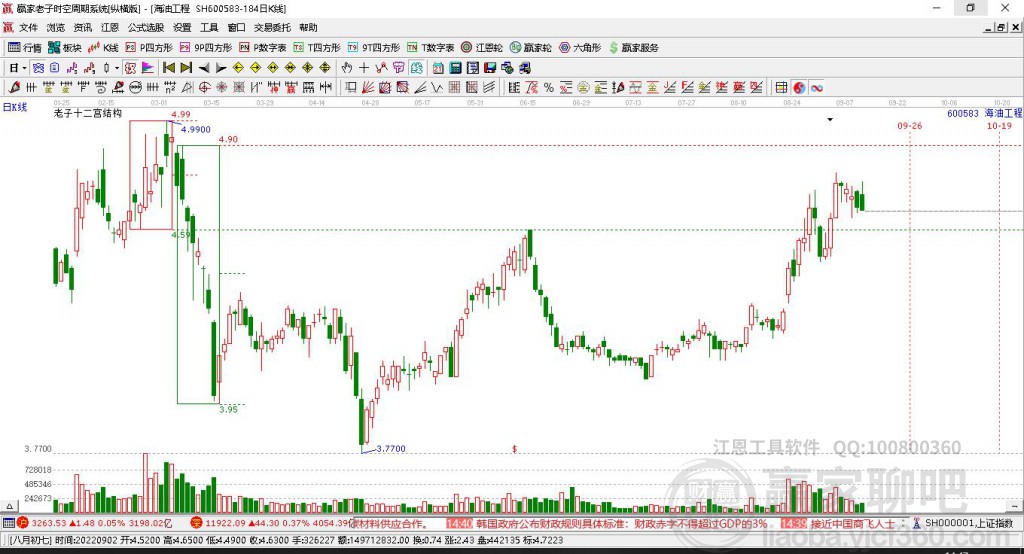
Task: Select the n² square number tool
Action: click(x=170, y=88)
